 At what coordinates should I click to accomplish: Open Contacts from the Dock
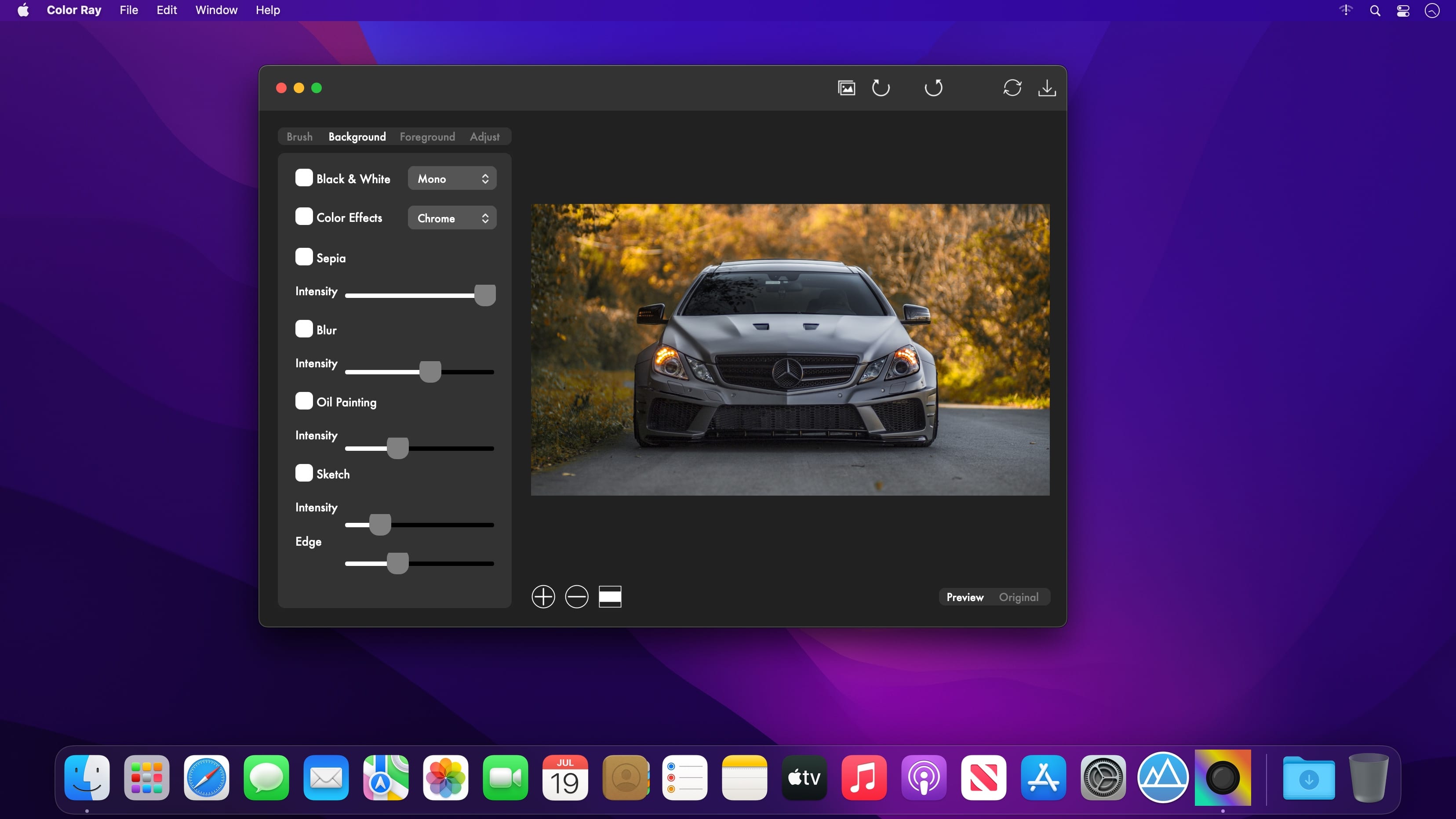coord(625,777)
